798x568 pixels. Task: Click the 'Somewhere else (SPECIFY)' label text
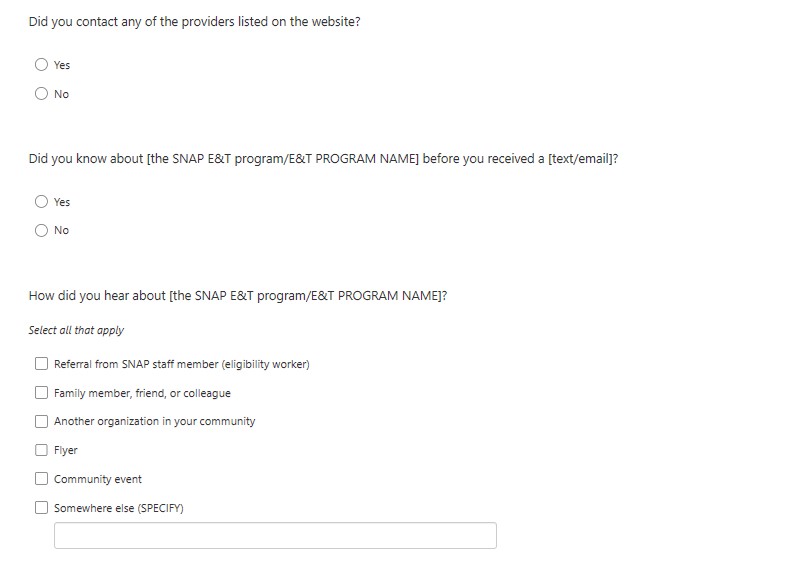click(118, 508)
